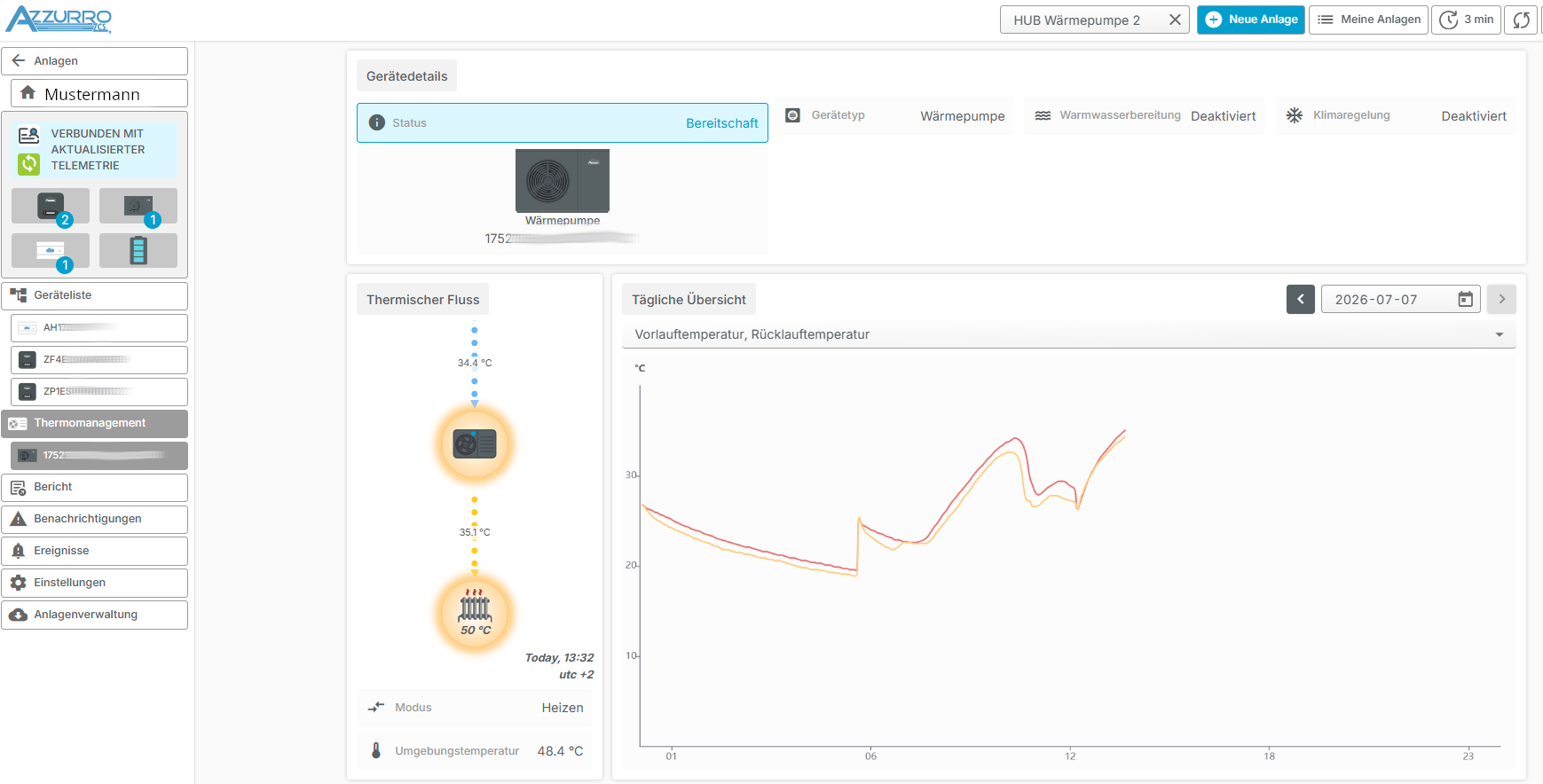Click the refresh icon in top toolbar
Image resolution: width=1543 pixels, height=784 pixels.
[x=1521, y=20]
